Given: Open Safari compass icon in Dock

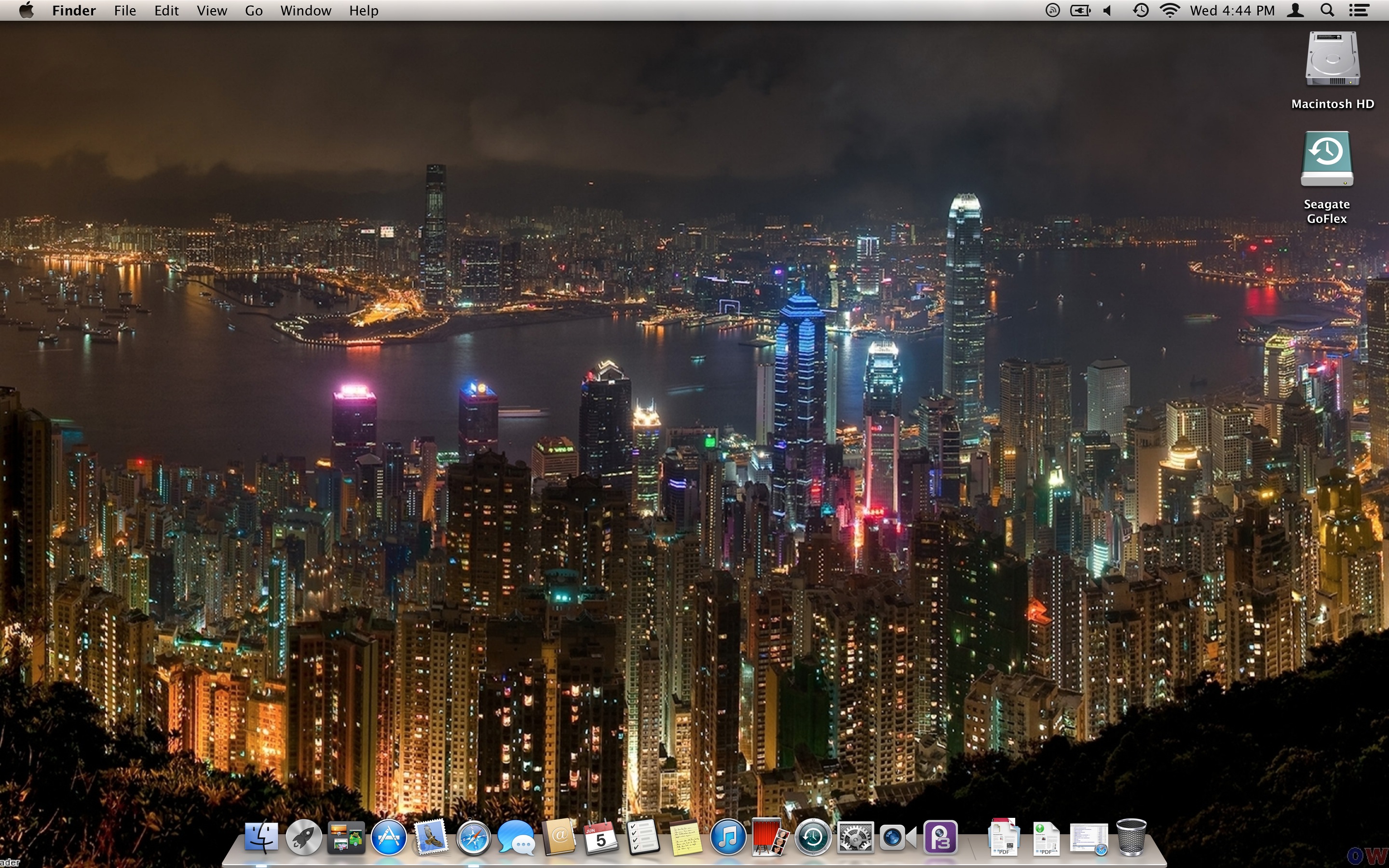Looking at the screenshot, I should 474,838.
